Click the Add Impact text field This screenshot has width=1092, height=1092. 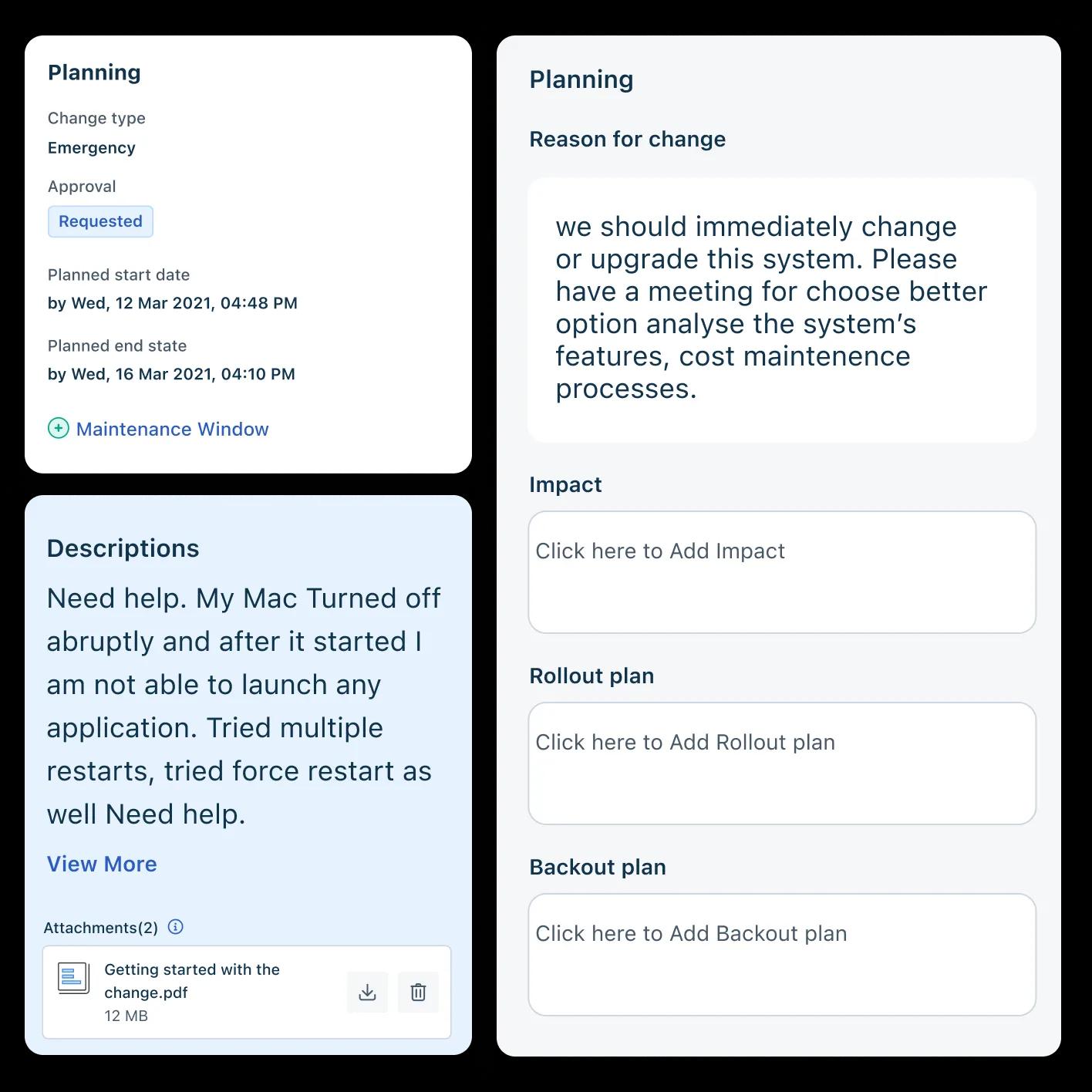point(782,572)
